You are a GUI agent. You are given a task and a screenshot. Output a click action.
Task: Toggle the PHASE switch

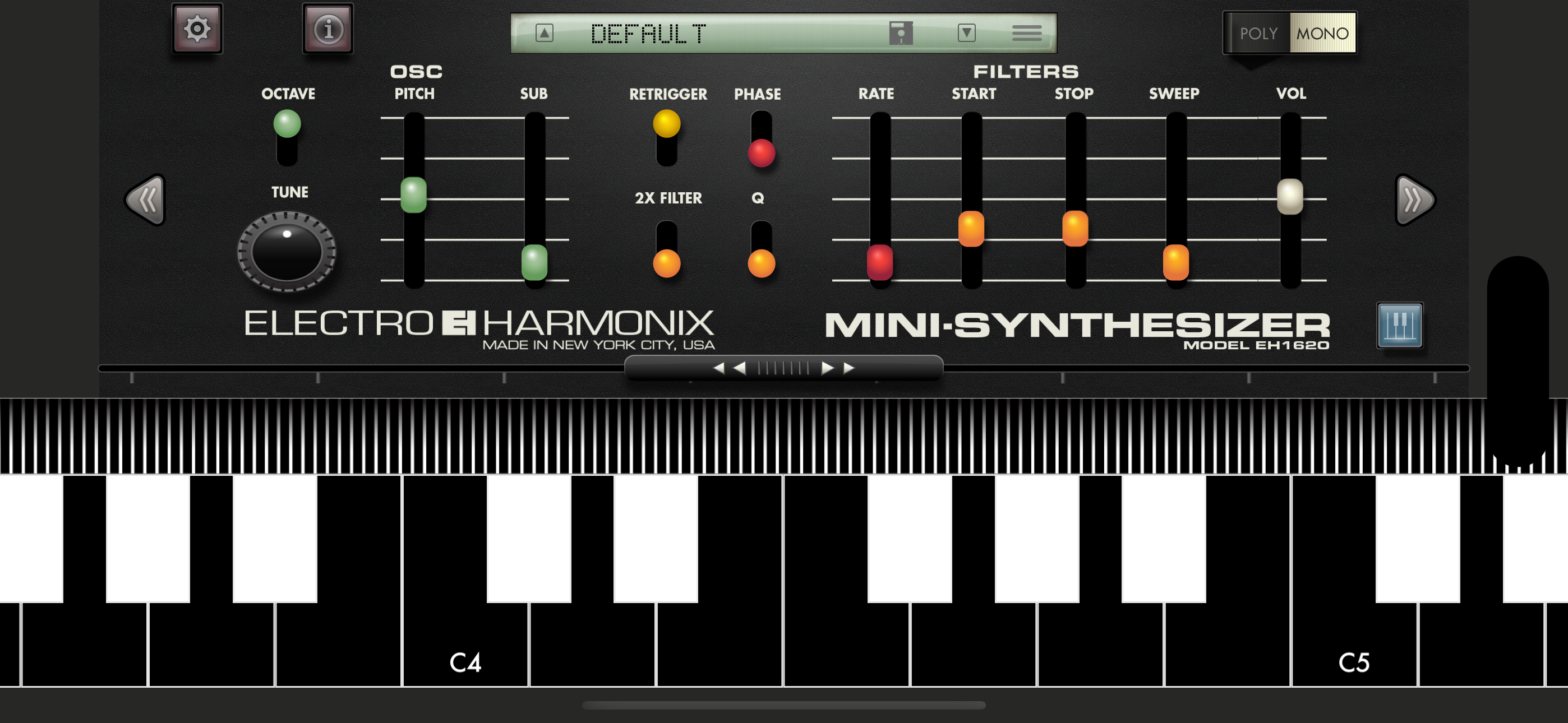pyautogui.click(x=761, y=139)
